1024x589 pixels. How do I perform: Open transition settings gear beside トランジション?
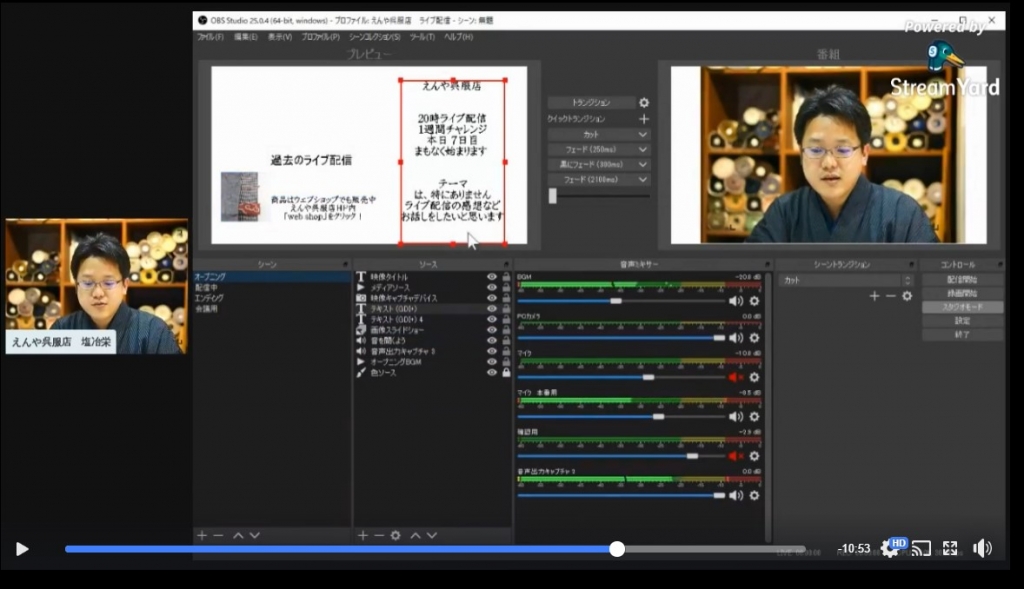[x=644, y=103]
